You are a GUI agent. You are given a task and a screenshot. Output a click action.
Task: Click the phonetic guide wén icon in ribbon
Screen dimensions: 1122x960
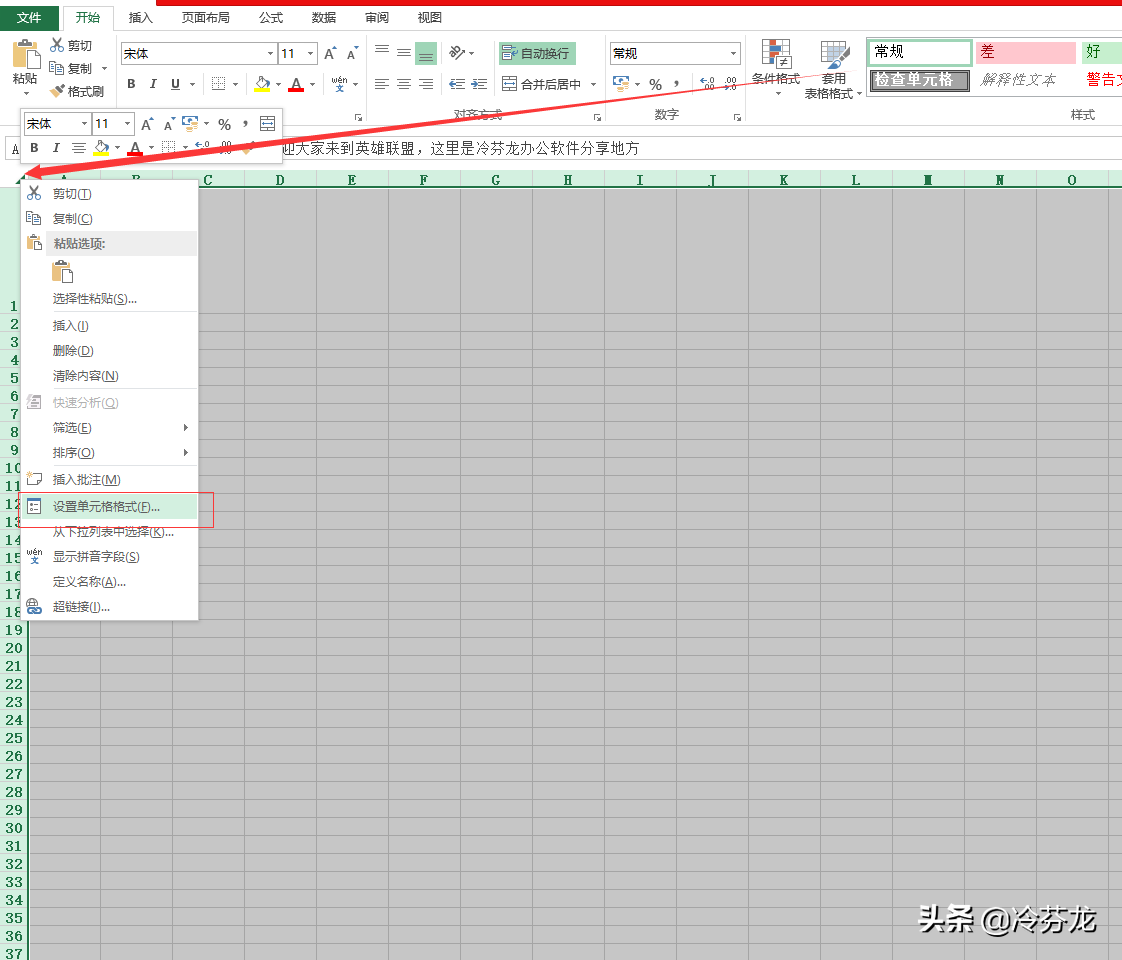[340, 84]
